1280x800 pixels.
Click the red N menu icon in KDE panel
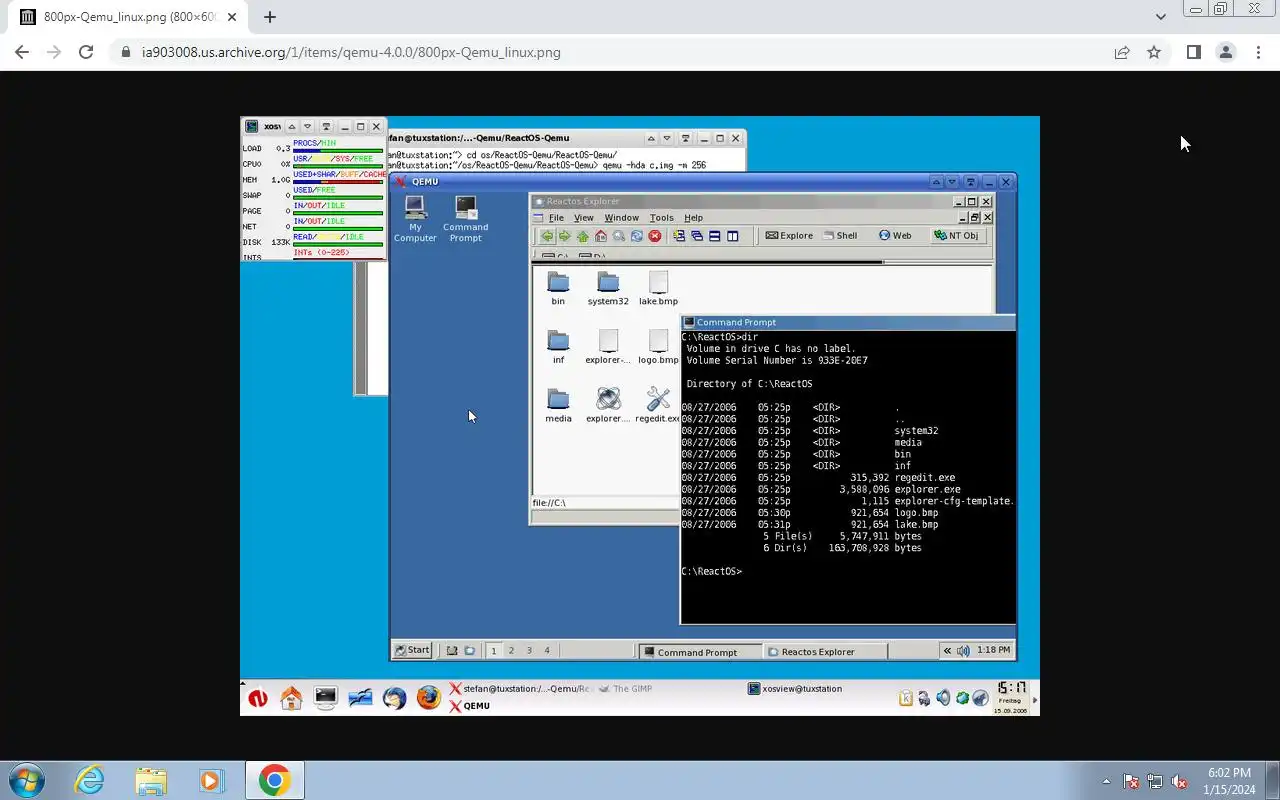(258, 698)
